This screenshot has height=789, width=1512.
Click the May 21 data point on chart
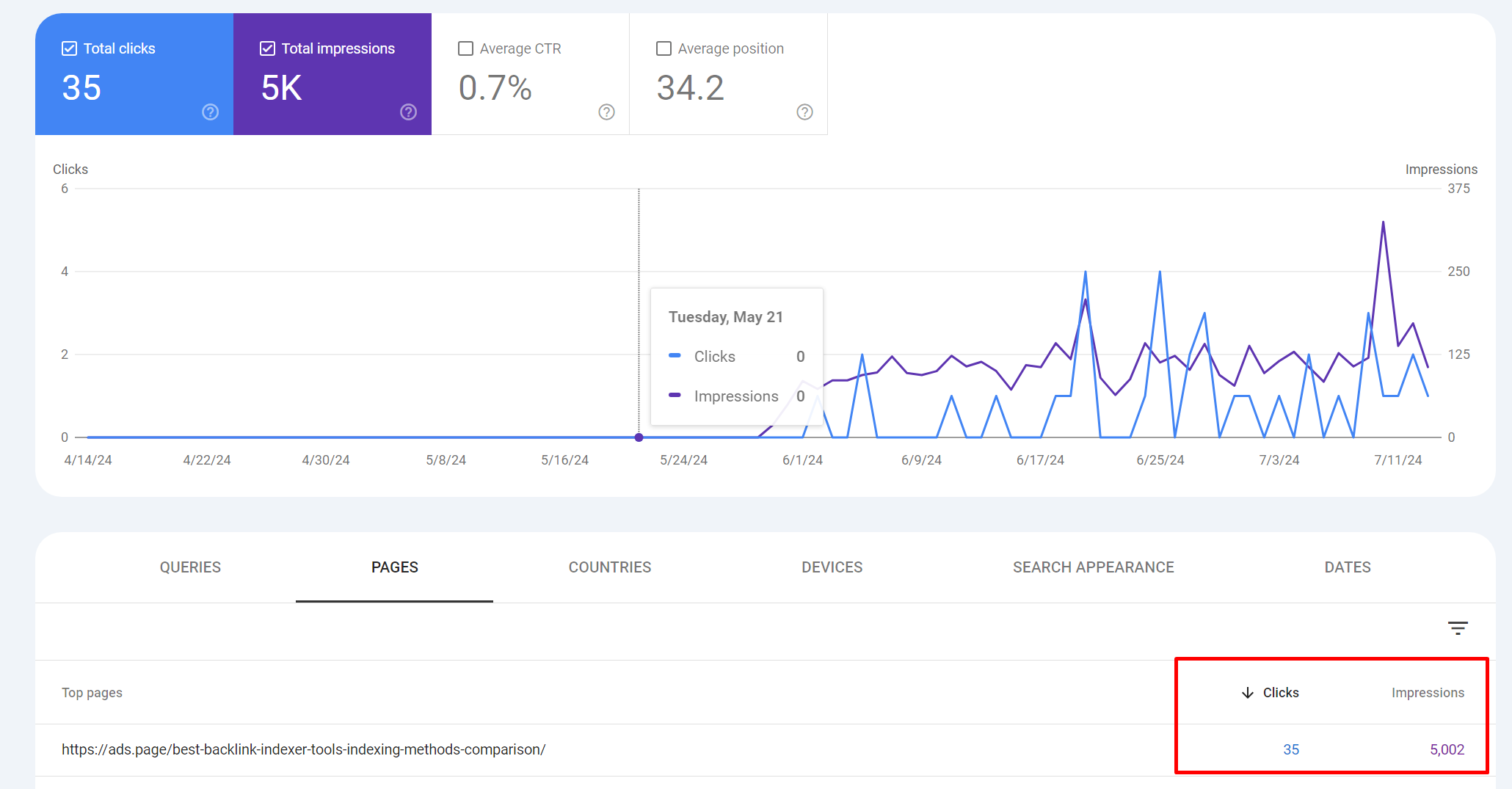pos(639,437)
